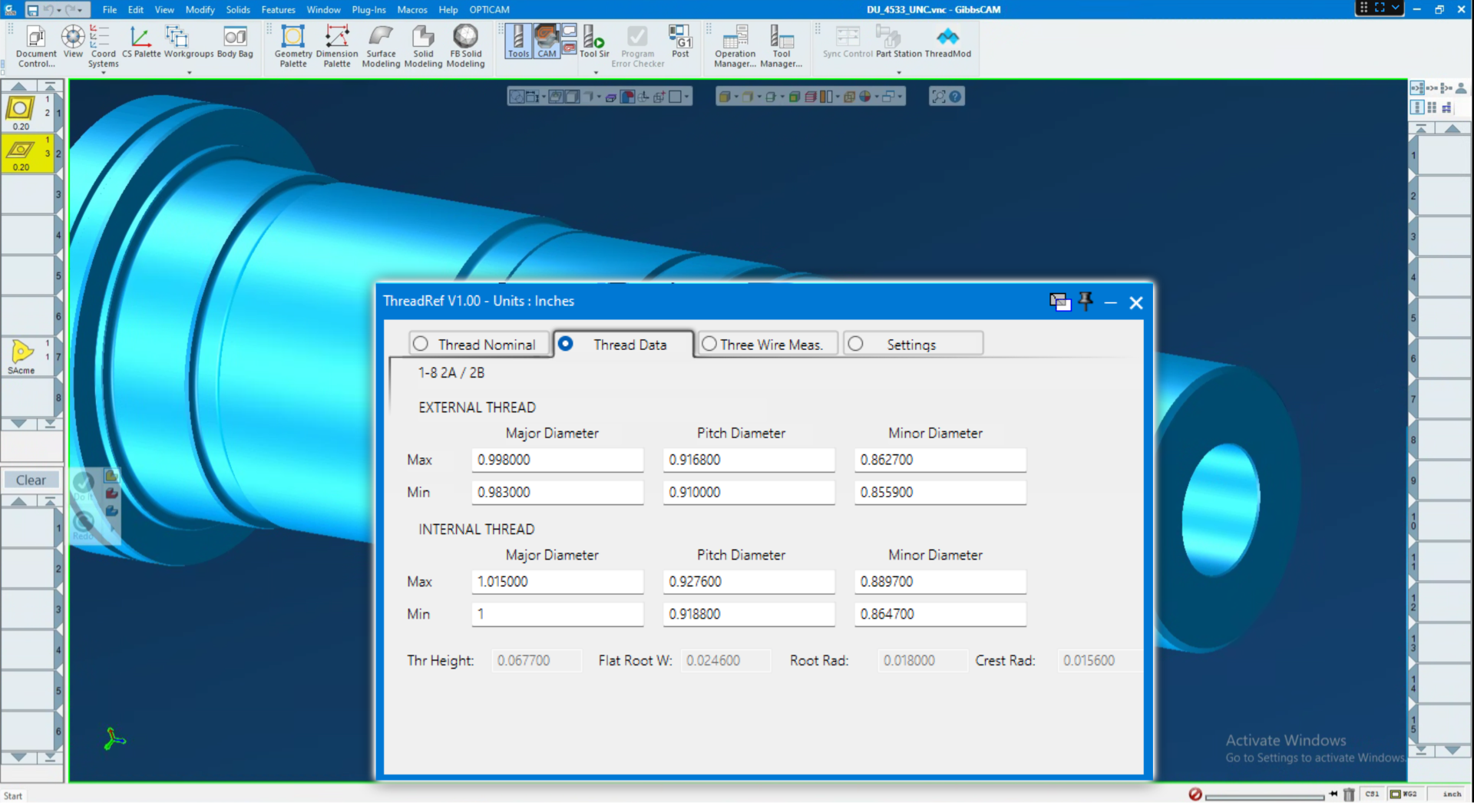Select the Three Wire Meas. option
Image resolution: width=1474 pixels, height=812 pixels.
coord(709,345)
